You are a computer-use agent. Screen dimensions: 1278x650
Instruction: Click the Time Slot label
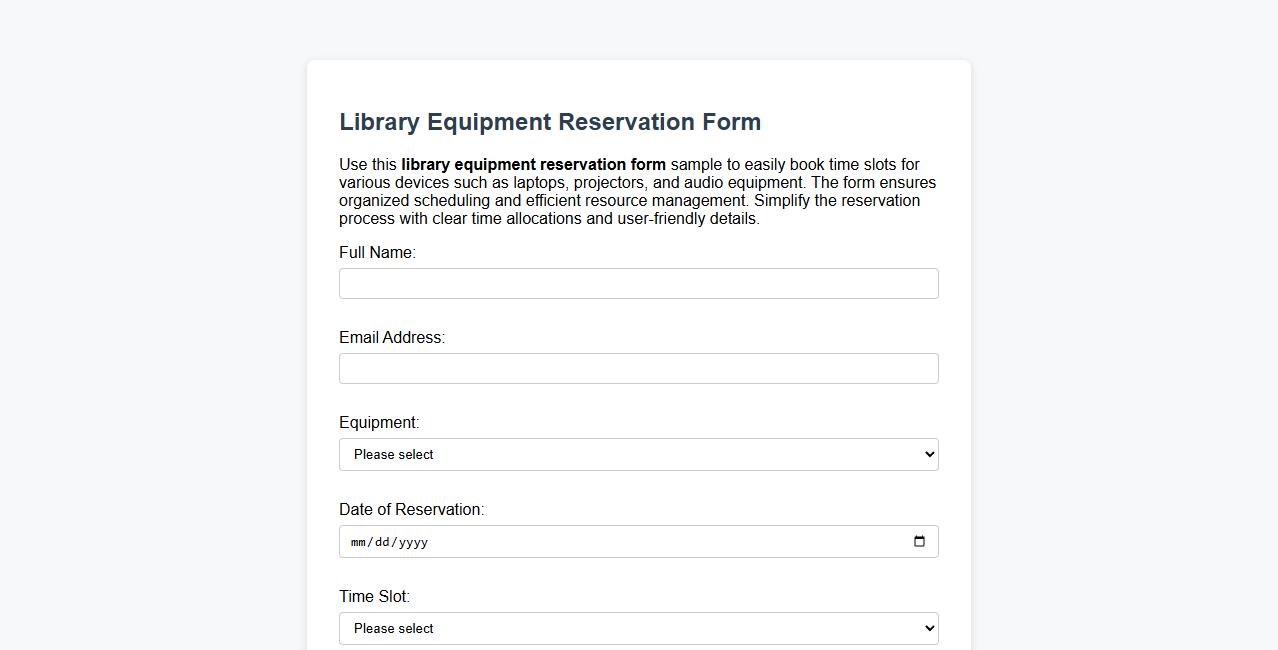click(x=374, y=596)
